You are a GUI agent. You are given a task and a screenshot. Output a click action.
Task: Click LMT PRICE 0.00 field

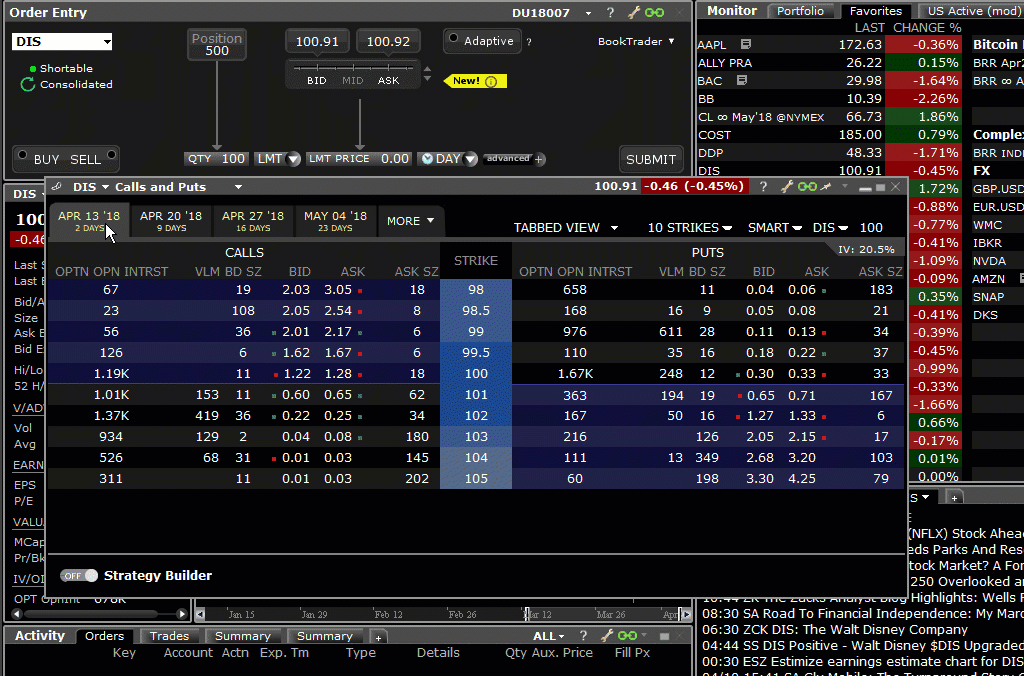pos(359,159)
